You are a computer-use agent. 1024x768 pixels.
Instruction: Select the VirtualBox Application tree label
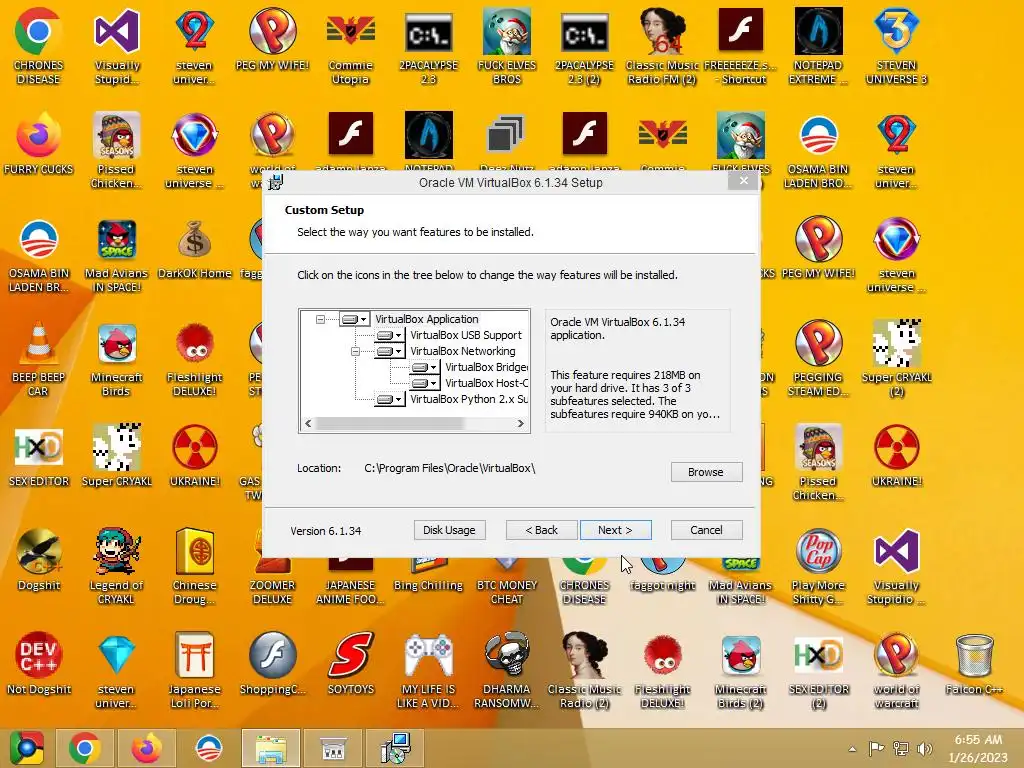pos(426,319)
